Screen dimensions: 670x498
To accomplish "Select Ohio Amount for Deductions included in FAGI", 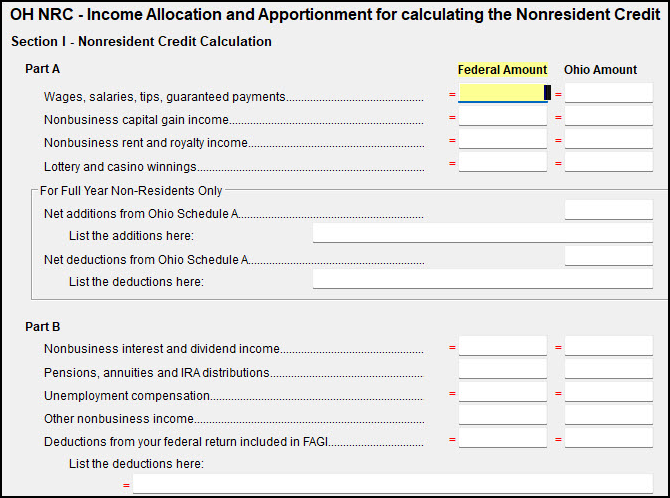I will tap(608, 439).
